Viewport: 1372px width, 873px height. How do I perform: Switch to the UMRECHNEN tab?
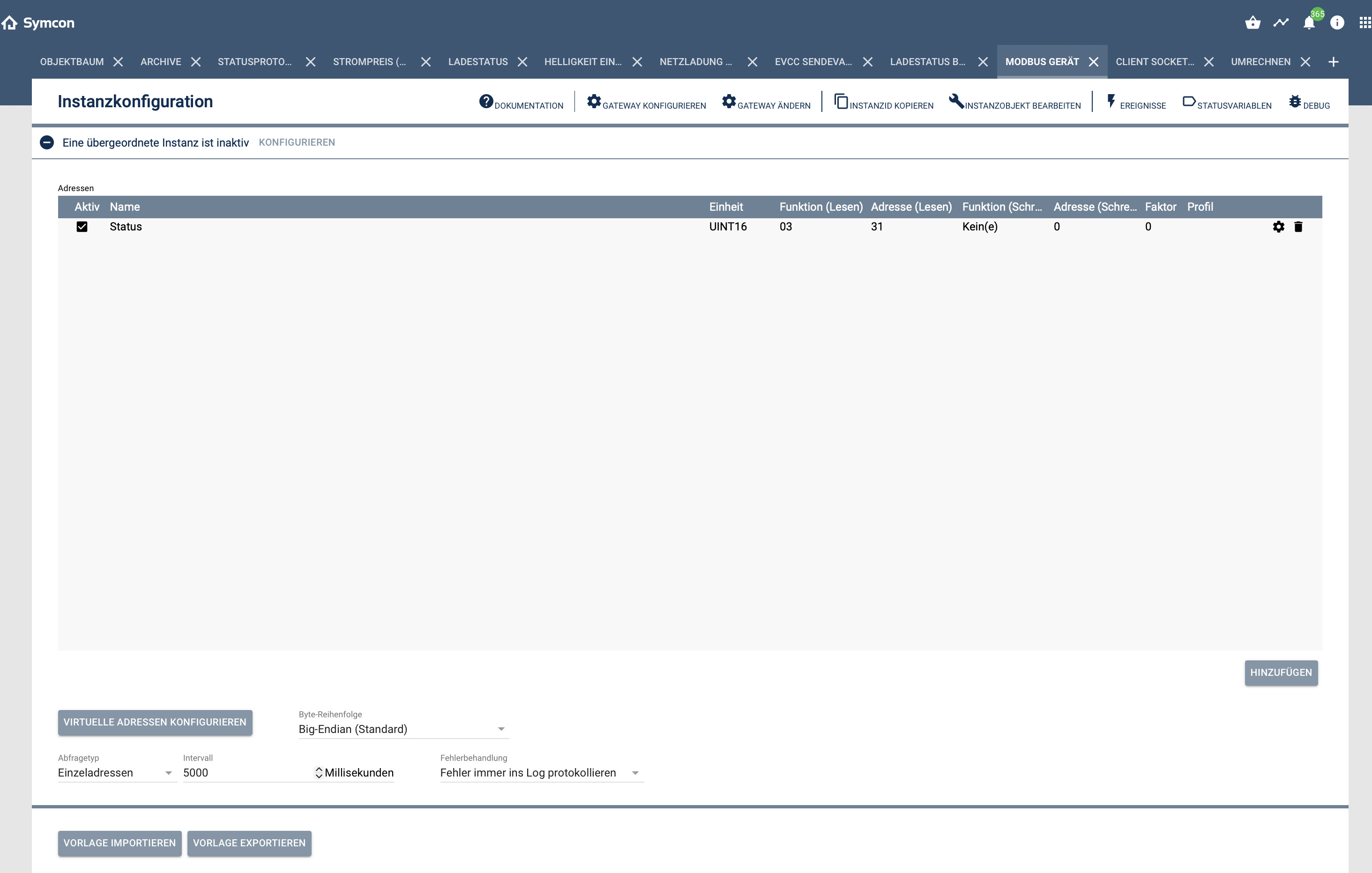(1260, 61)
